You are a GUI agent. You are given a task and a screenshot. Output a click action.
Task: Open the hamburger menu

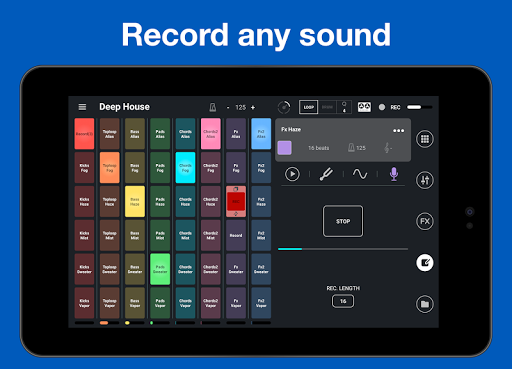click(x=82, y=107)
